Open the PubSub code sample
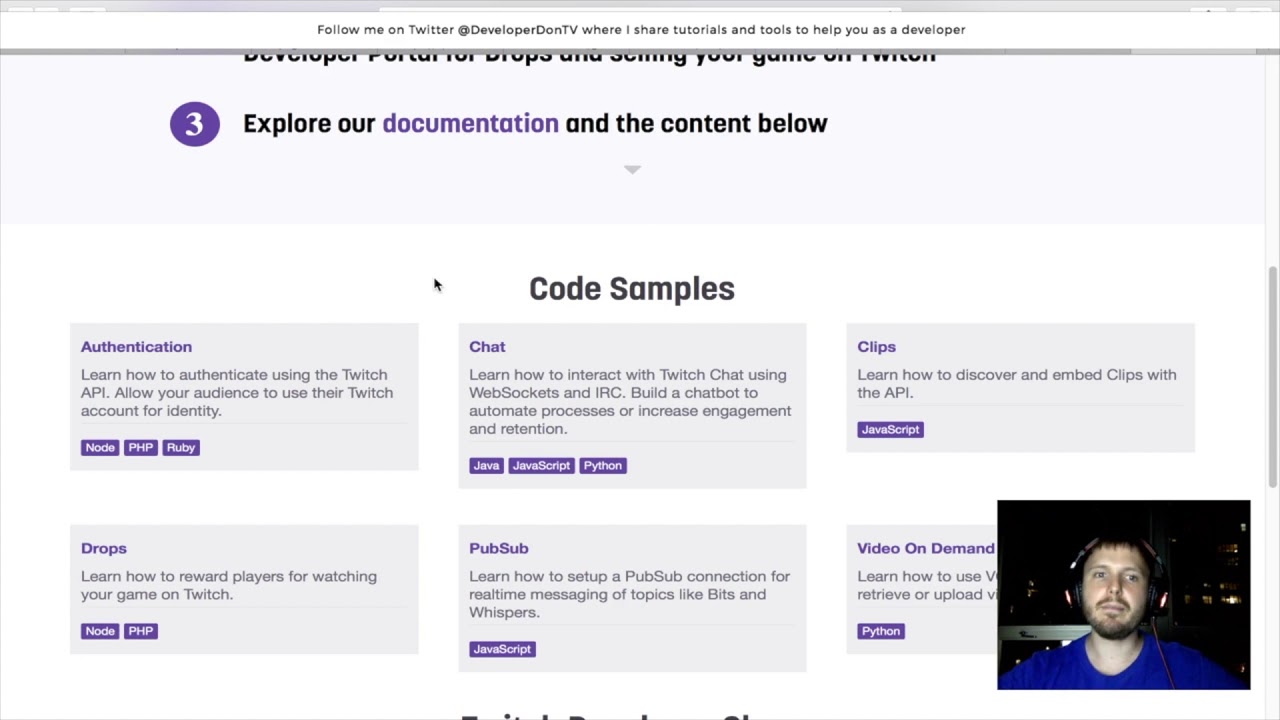 click(x=498, y=549)
